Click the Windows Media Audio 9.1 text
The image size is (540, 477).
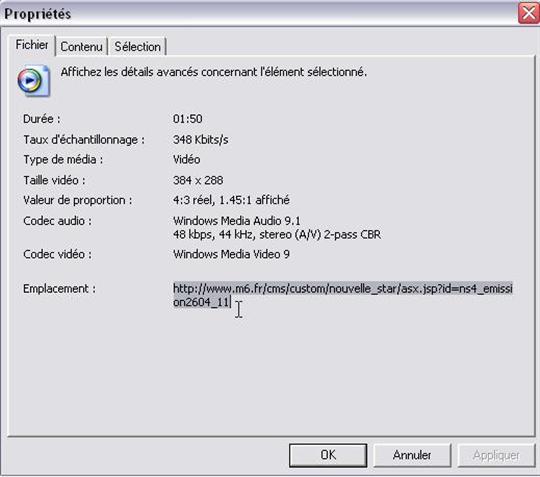point(237,220)
